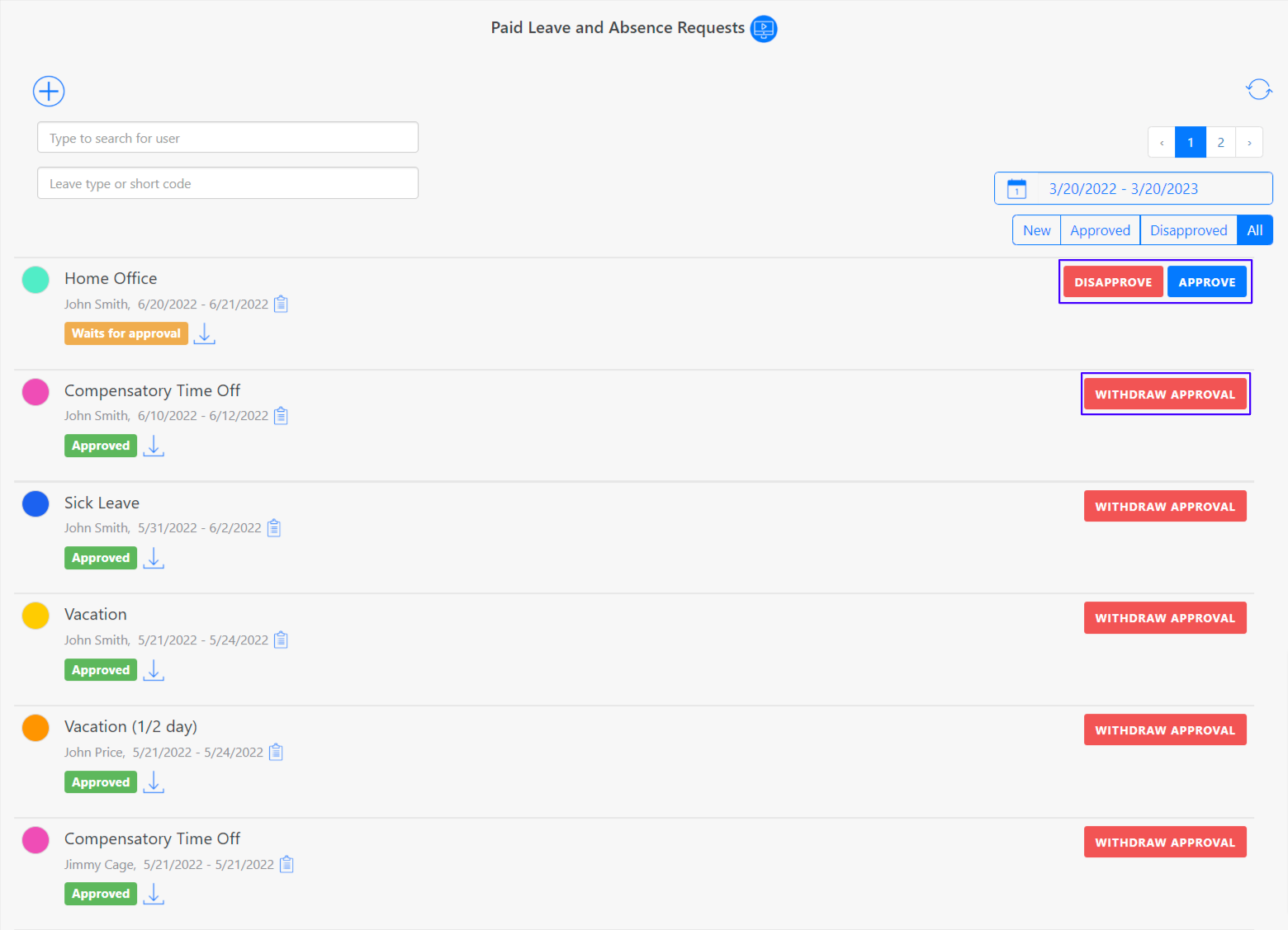Image resolution: width=1288 pixels, height=930 pixels.
Task: Go to page 2 of requests
Action: 1220,143
